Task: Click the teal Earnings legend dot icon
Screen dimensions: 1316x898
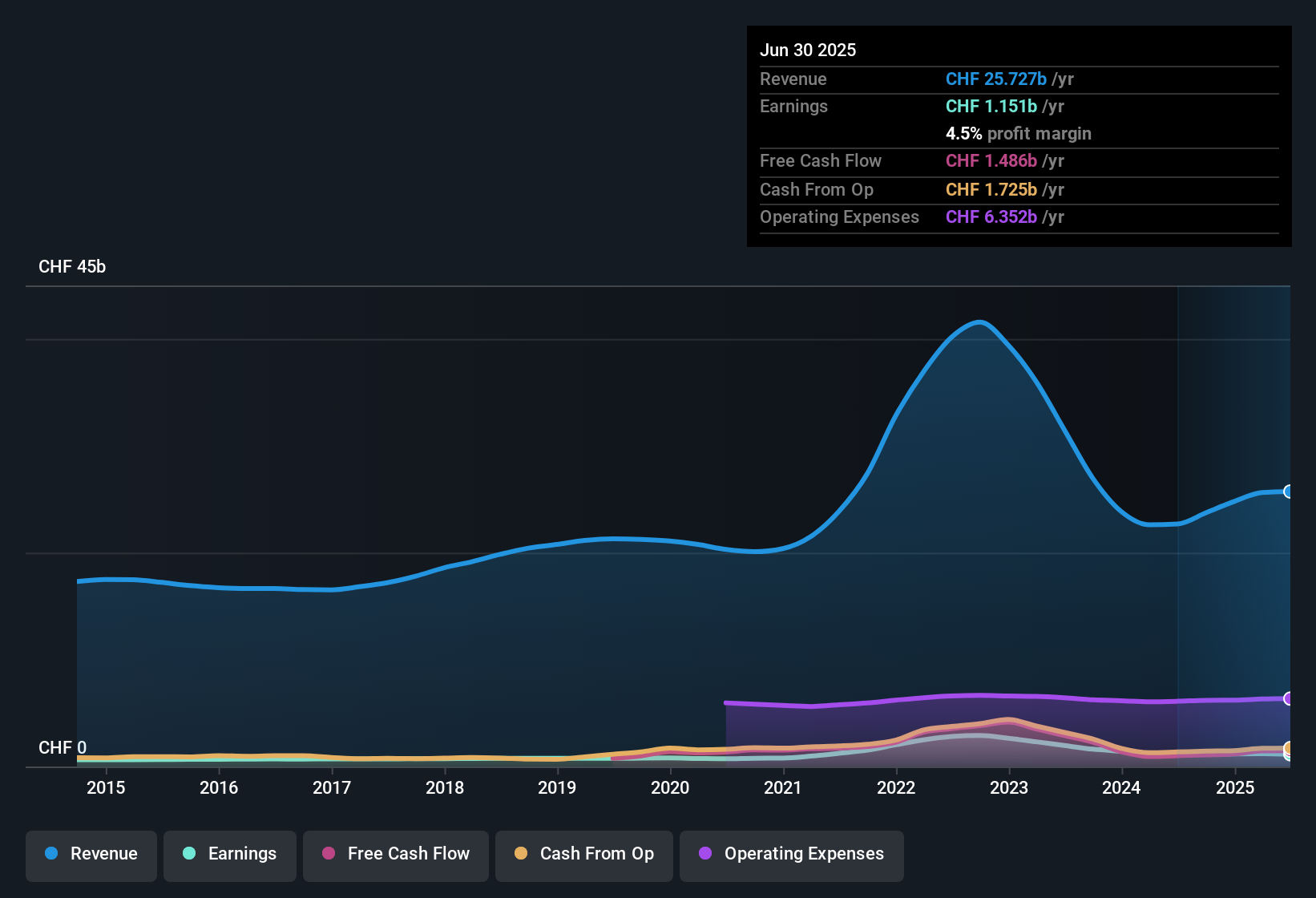Action: click(189, 854)
